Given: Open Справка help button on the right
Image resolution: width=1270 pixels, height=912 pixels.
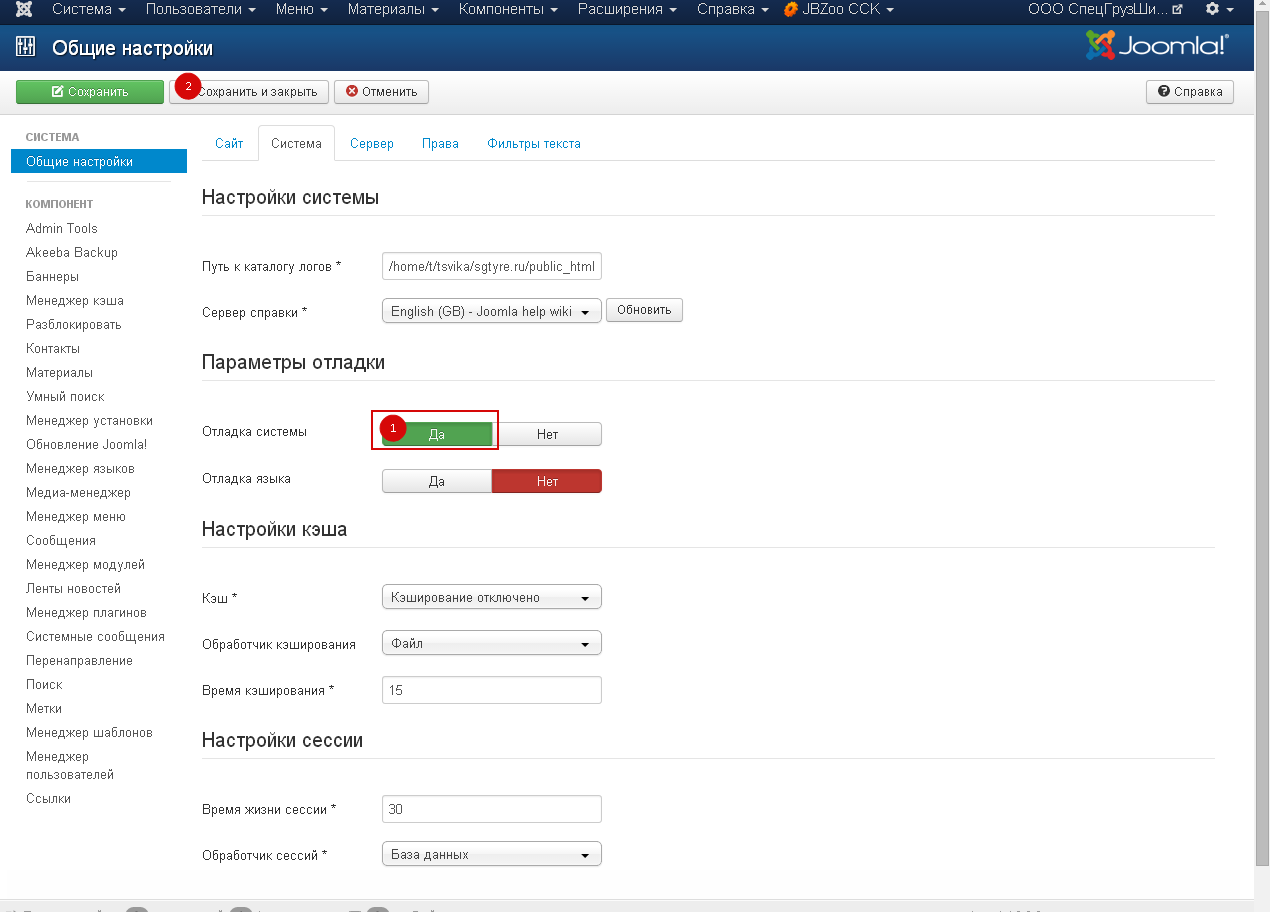Looking at the screenshot, I should coord(1190,92).
